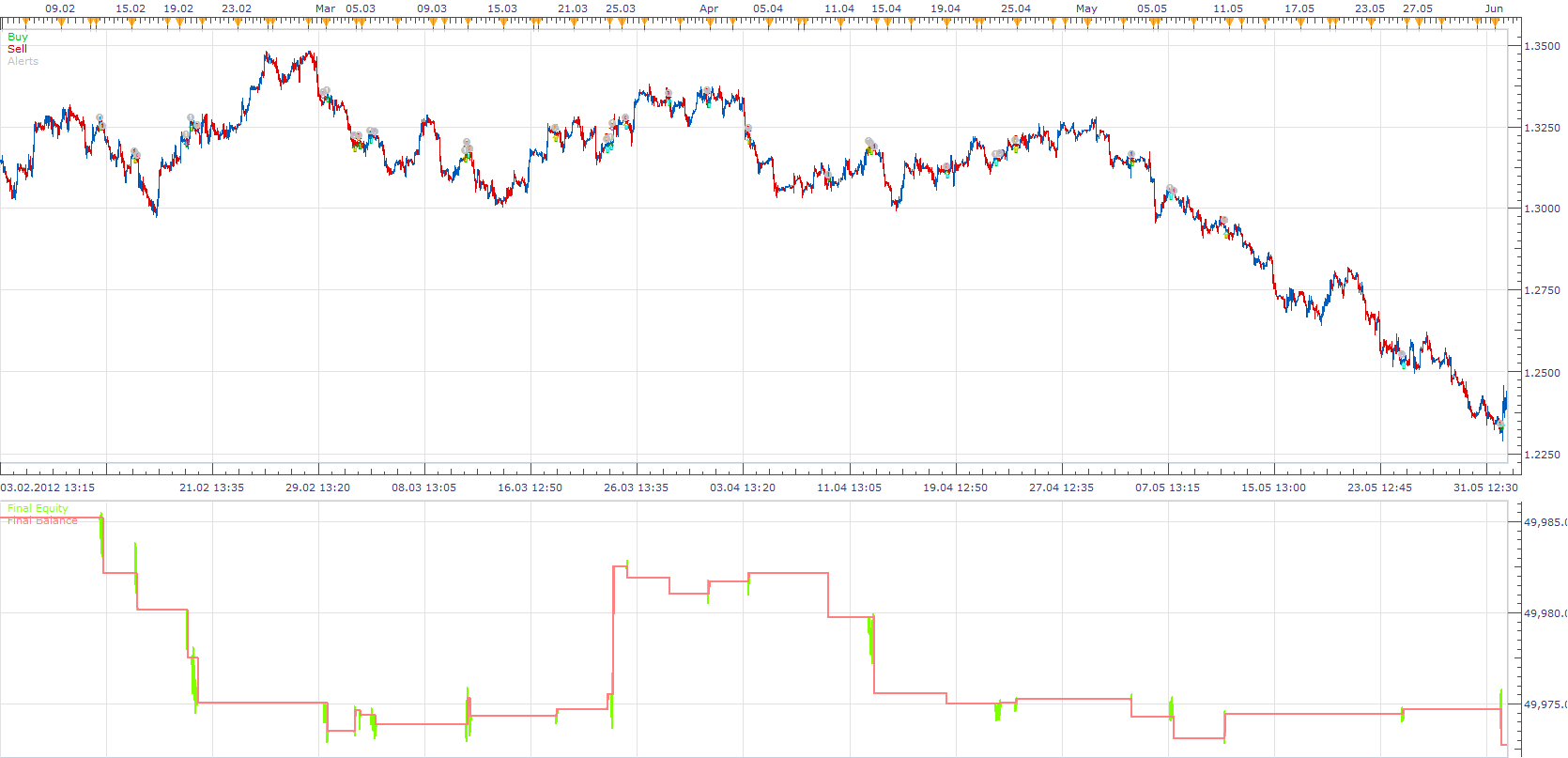Viewport: 1568px width, 758px height.
Task: Click the May month label on top ruler
Action: [1086, 8]
